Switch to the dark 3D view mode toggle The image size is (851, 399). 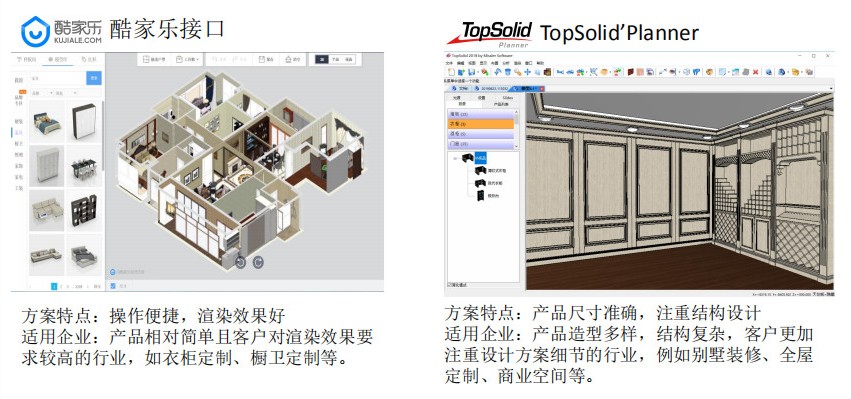click(x=322, y=59)
